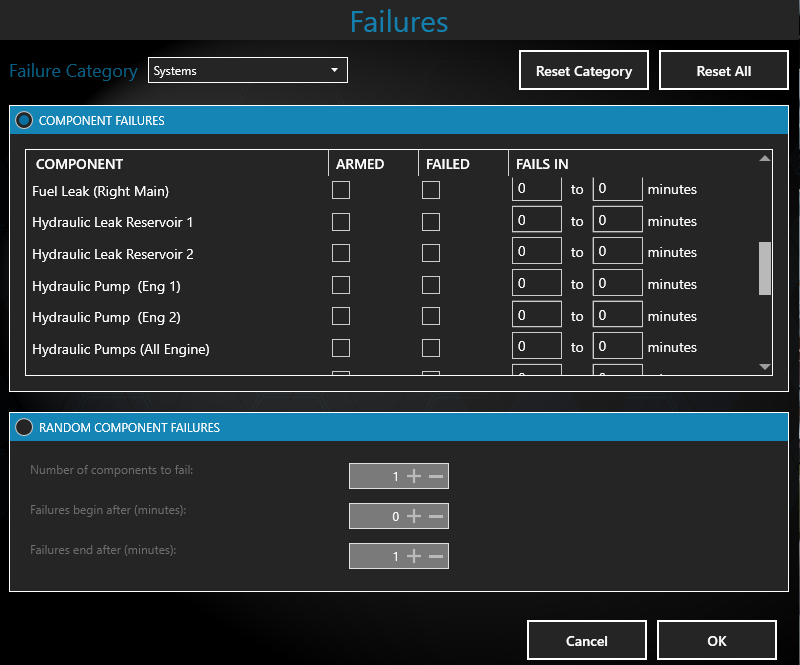Click minus for Failures end after minutes
800x665 pixels.
point(436,556)
